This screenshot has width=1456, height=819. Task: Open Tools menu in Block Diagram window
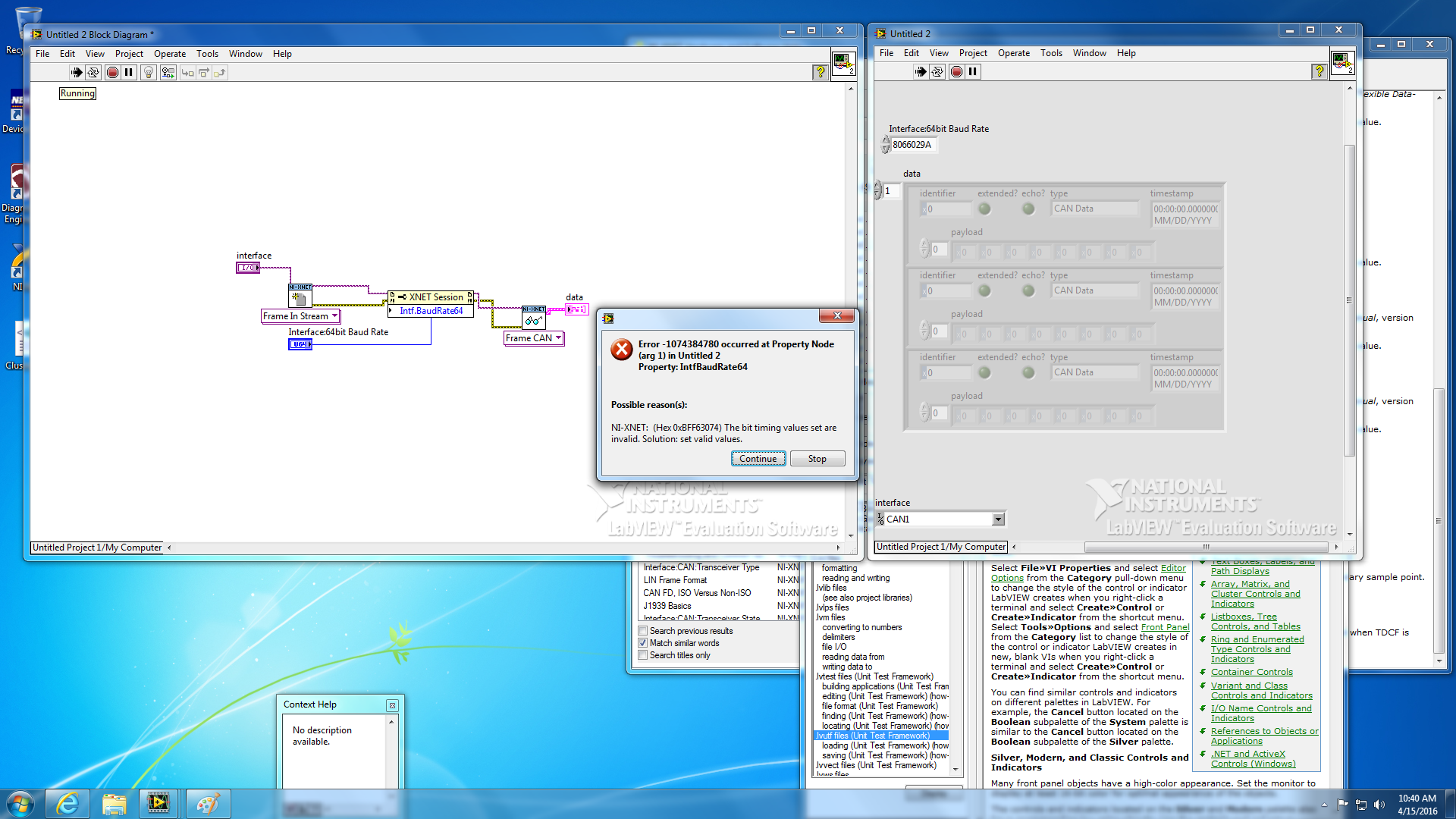(x=207, y=54)
